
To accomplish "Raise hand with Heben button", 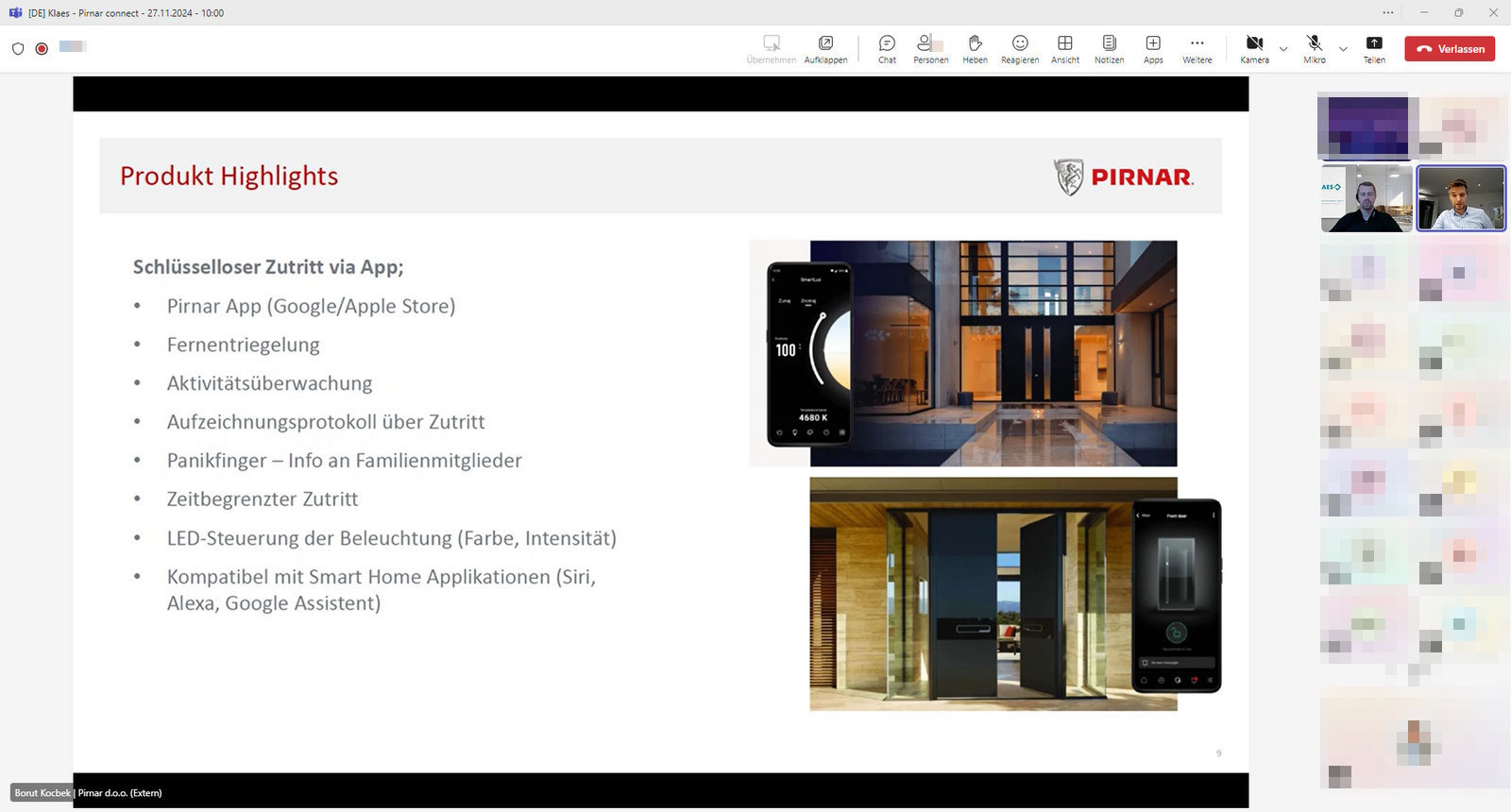I will tap(975, 49).
